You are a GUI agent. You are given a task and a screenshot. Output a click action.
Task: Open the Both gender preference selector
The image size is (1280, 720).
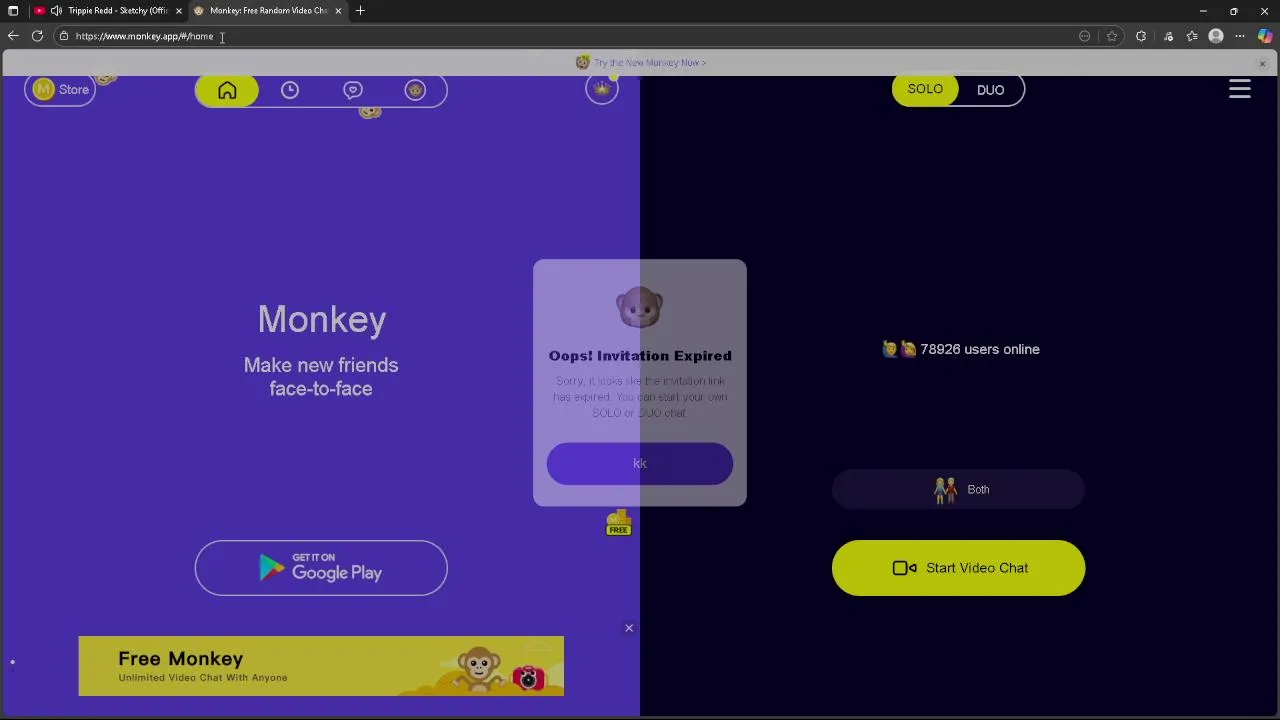pos(958,490)
